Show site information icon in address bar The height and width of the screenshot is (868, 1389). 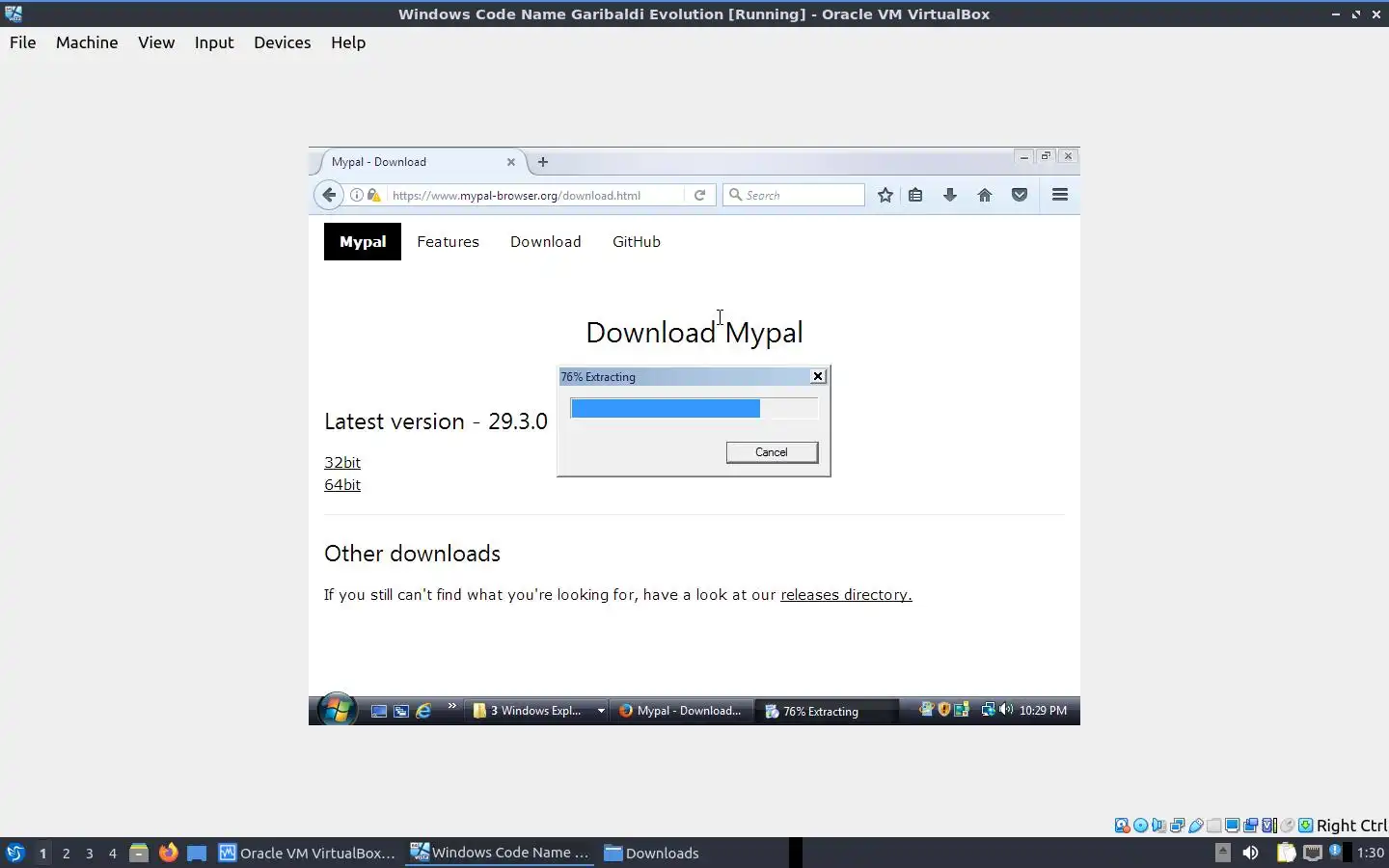356,195
